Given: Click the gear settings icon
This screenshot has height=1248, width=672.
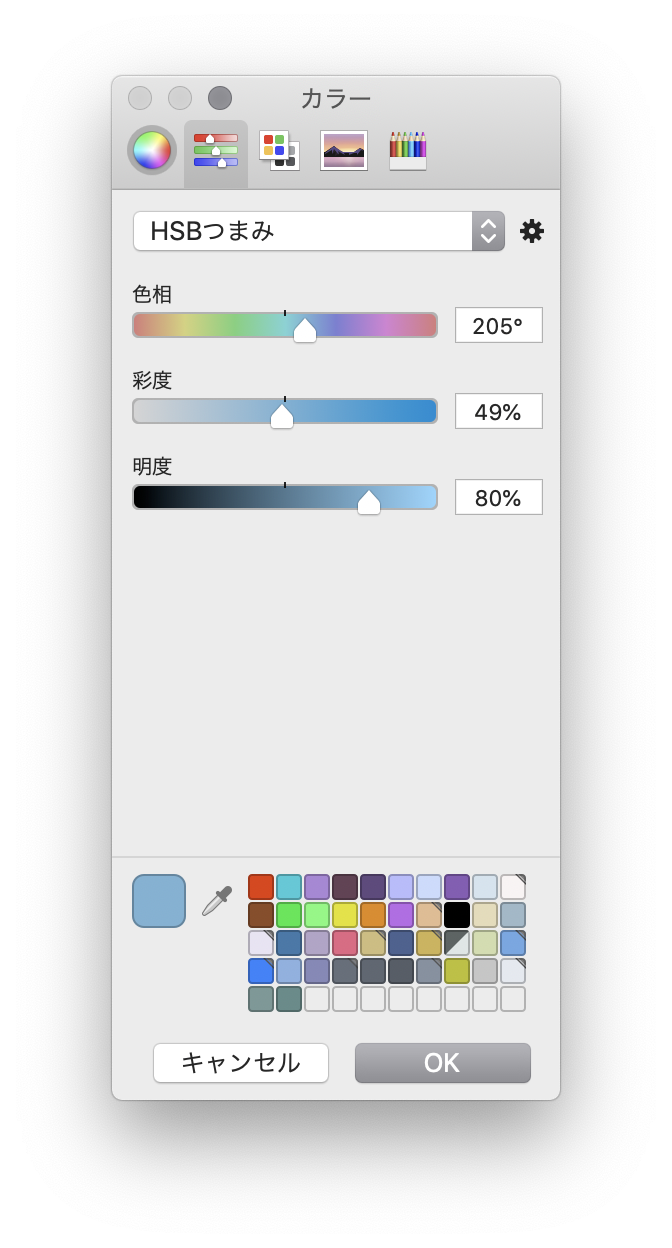Looking at the screenshot, I should 532,231.
